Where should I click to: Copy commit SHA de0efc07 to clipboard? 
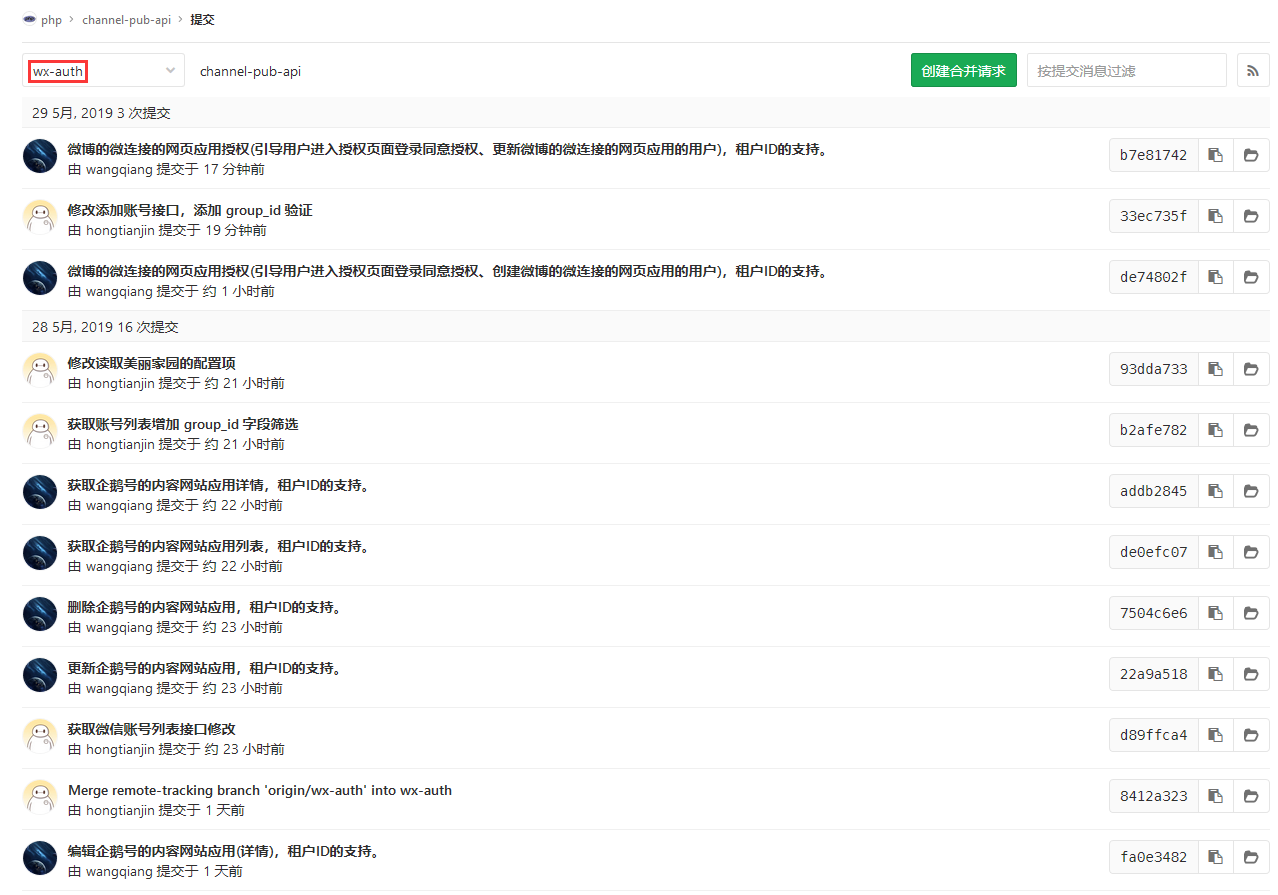1215,552
